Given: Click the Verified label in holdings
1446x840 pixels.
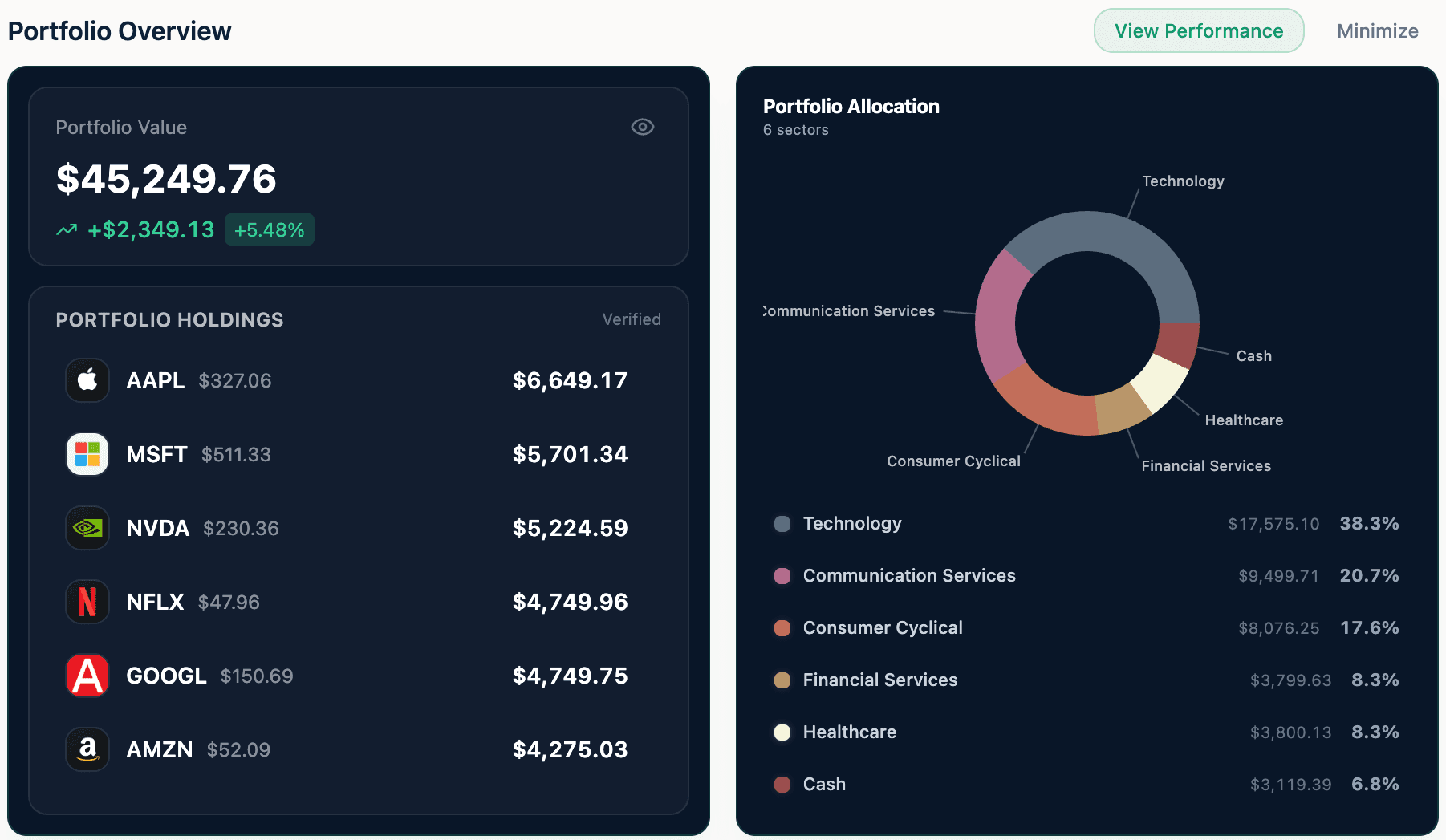Looking at the screenshot, I should 632,319.
